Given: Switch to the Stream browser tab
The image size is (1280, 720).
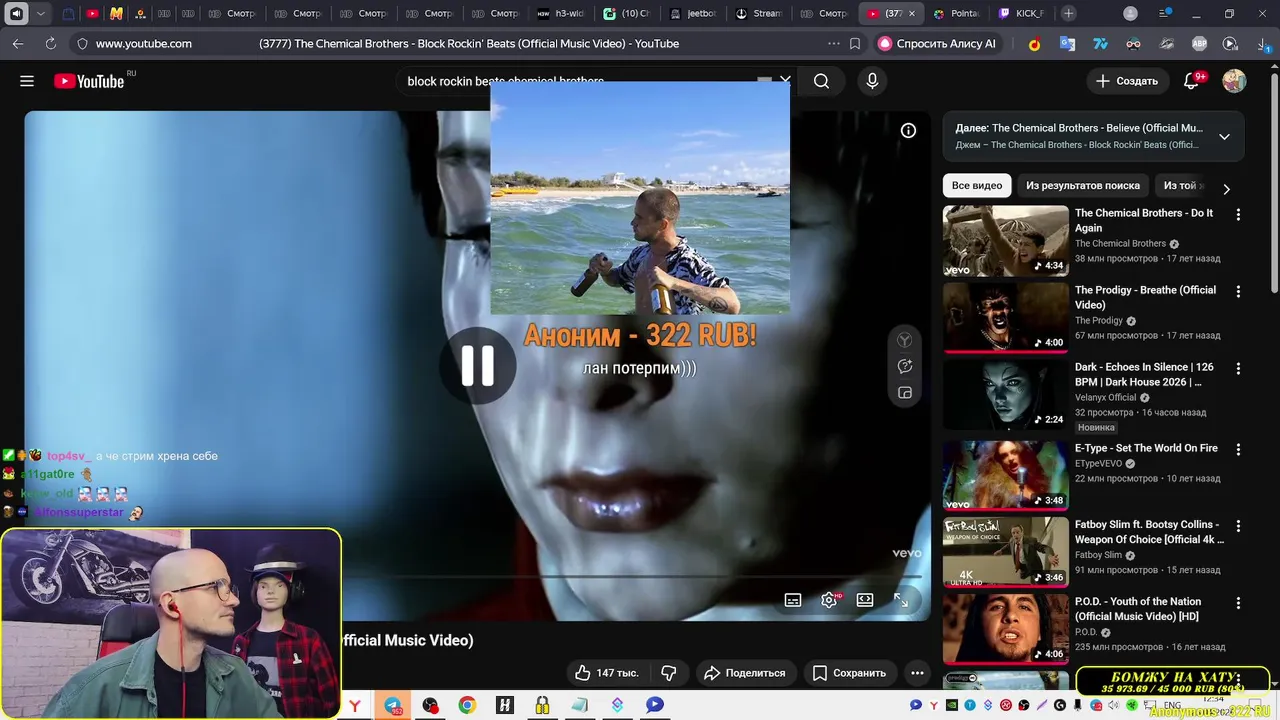Looking at the screenshot, I should pyautogui.click(x=759, y=14).
